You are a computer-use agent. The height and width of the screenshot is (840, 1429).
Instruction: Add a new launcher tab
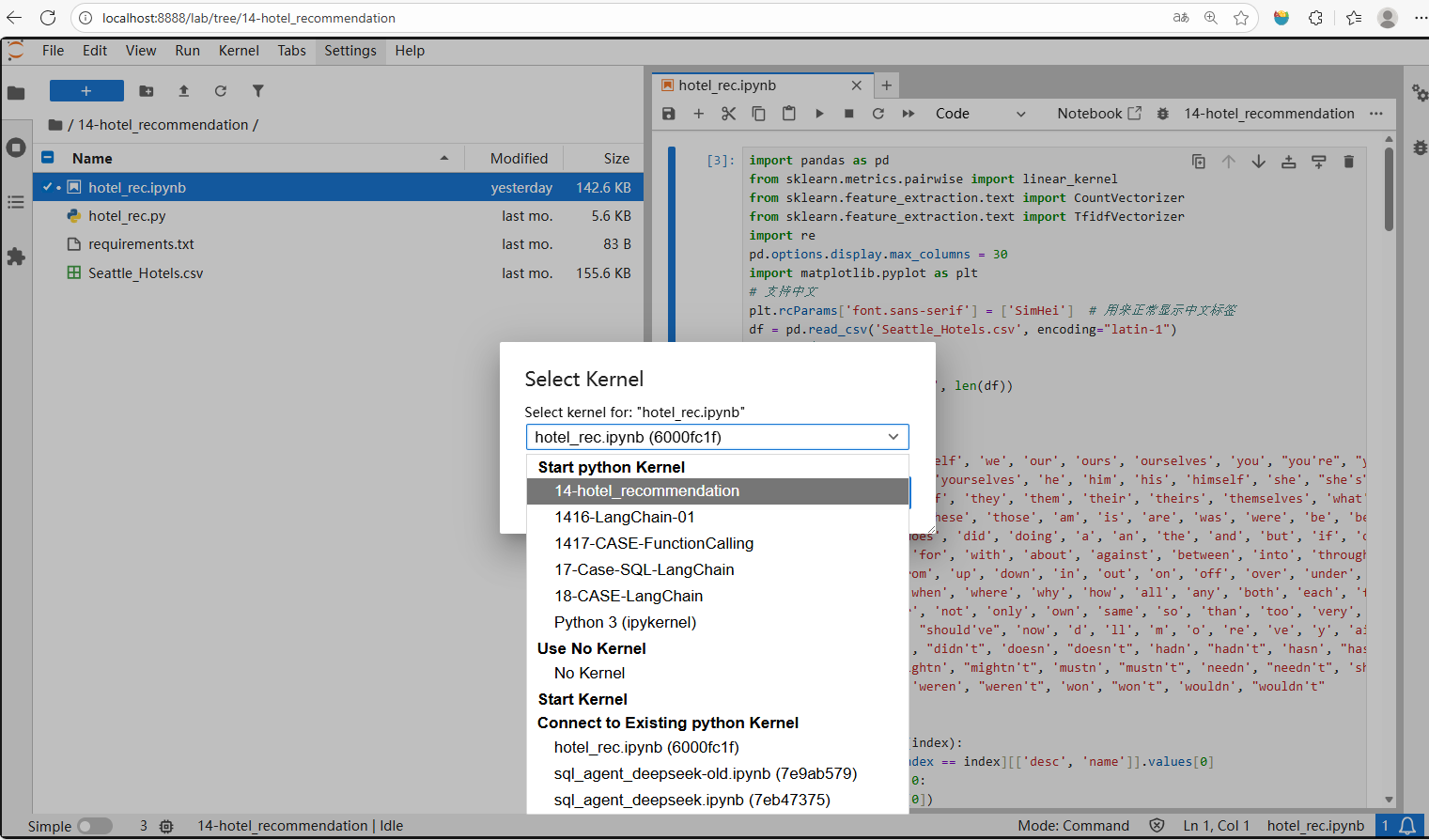[886, 86]
